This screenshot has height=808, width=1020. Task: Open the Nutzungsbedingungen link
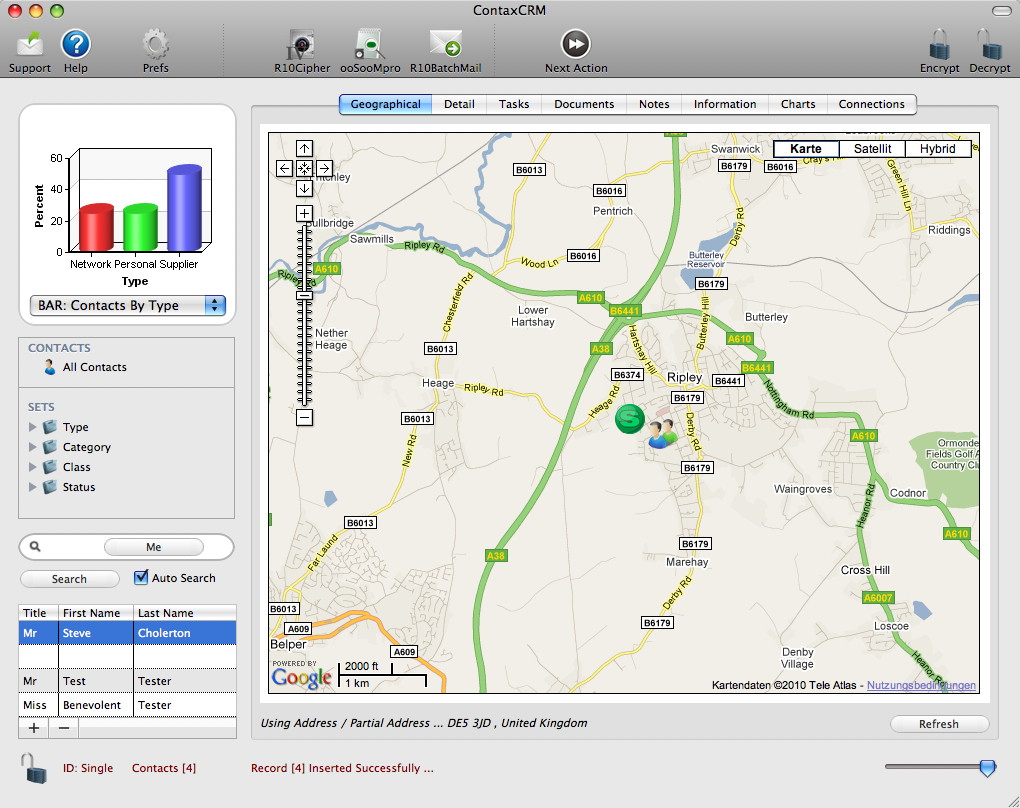pyautogui.click(x=921, y=685)
